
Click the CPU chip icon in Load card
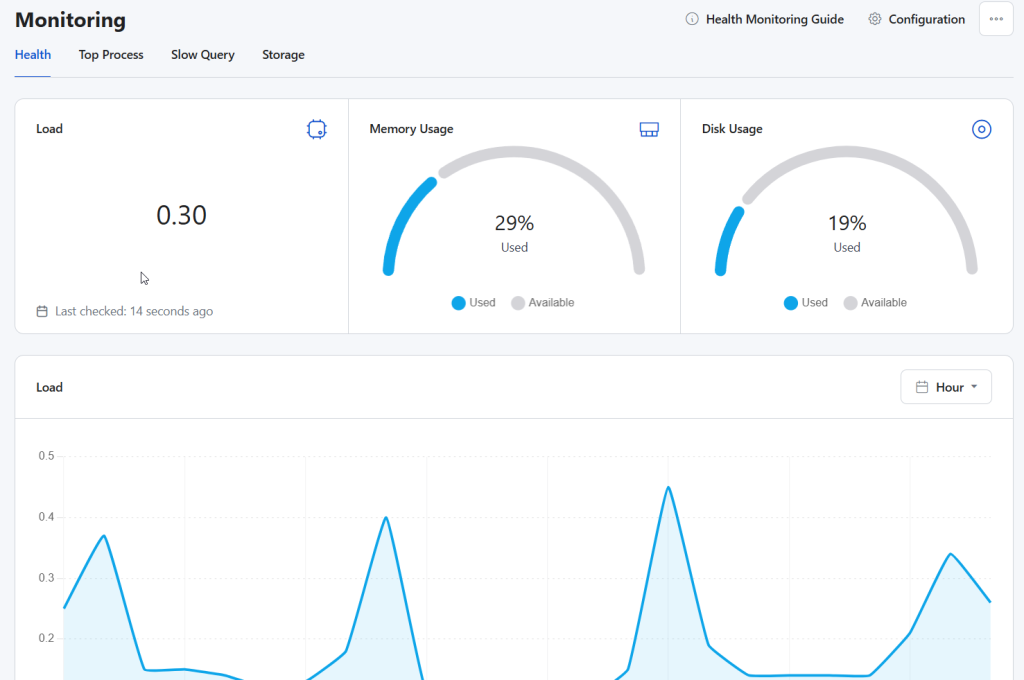click(317, 129)
